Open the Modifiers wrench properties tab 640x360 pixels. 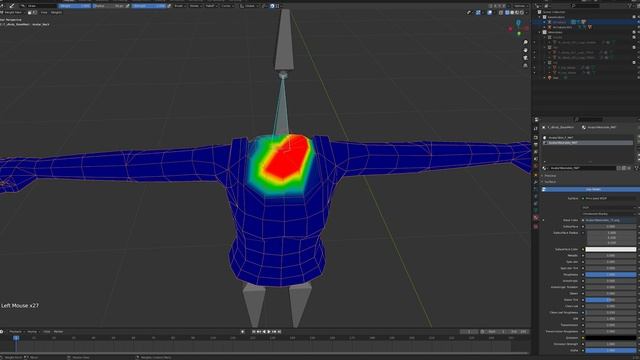click(536, 182)
